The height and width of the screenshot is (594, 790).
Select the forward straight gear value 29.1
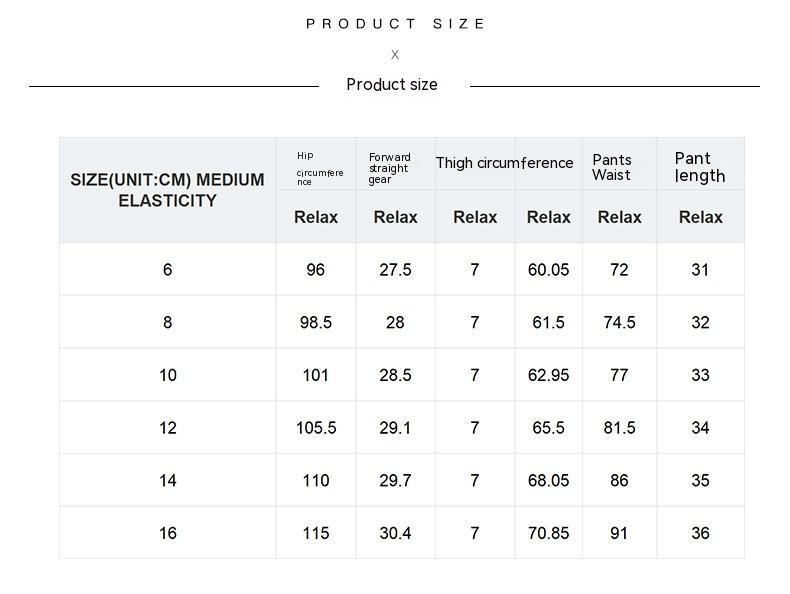pyautogui.click(x=395, y=428)
